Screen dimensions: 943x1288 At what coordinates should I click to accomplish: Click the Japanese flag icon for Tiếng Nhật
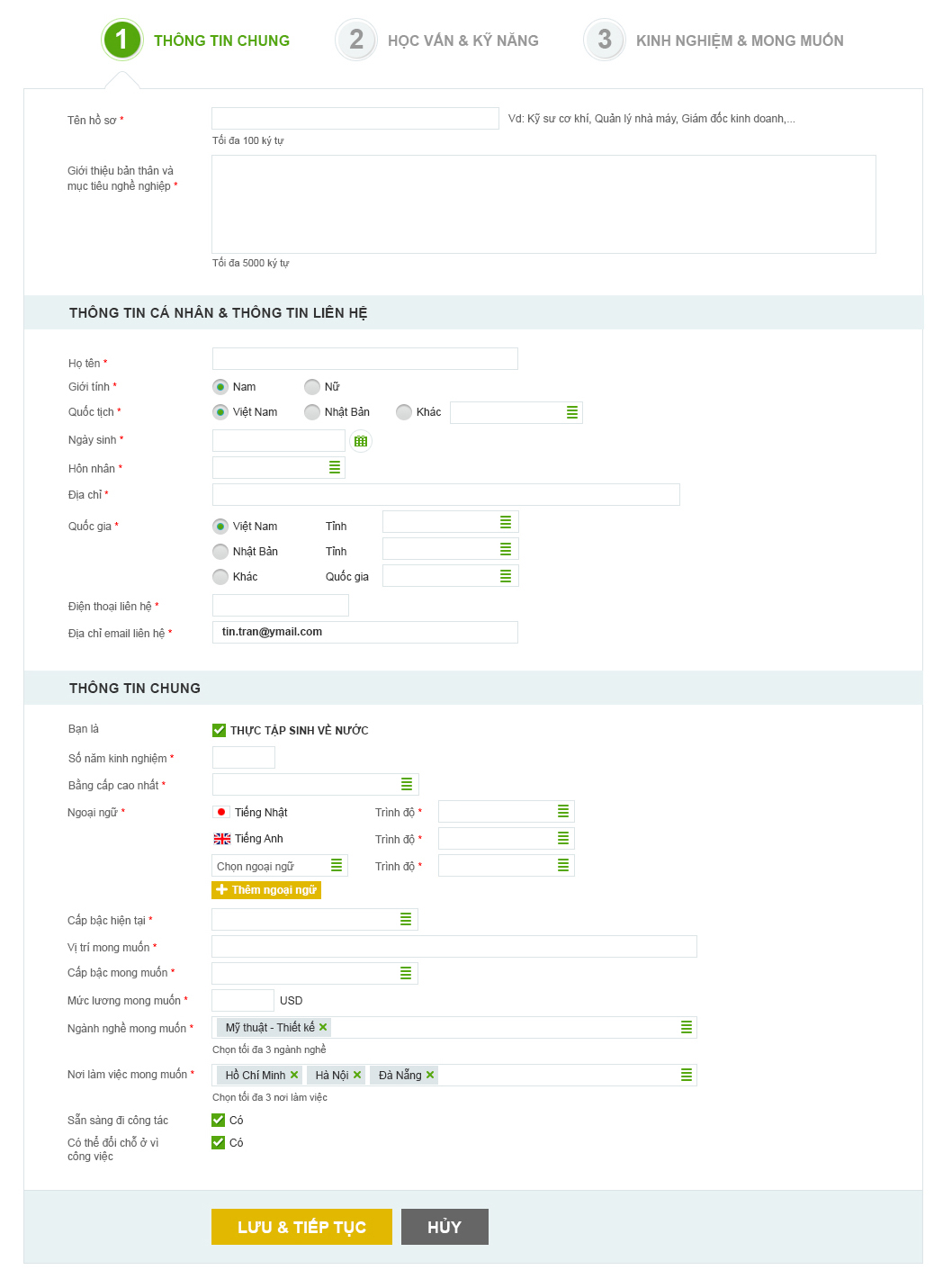point(221,812)
